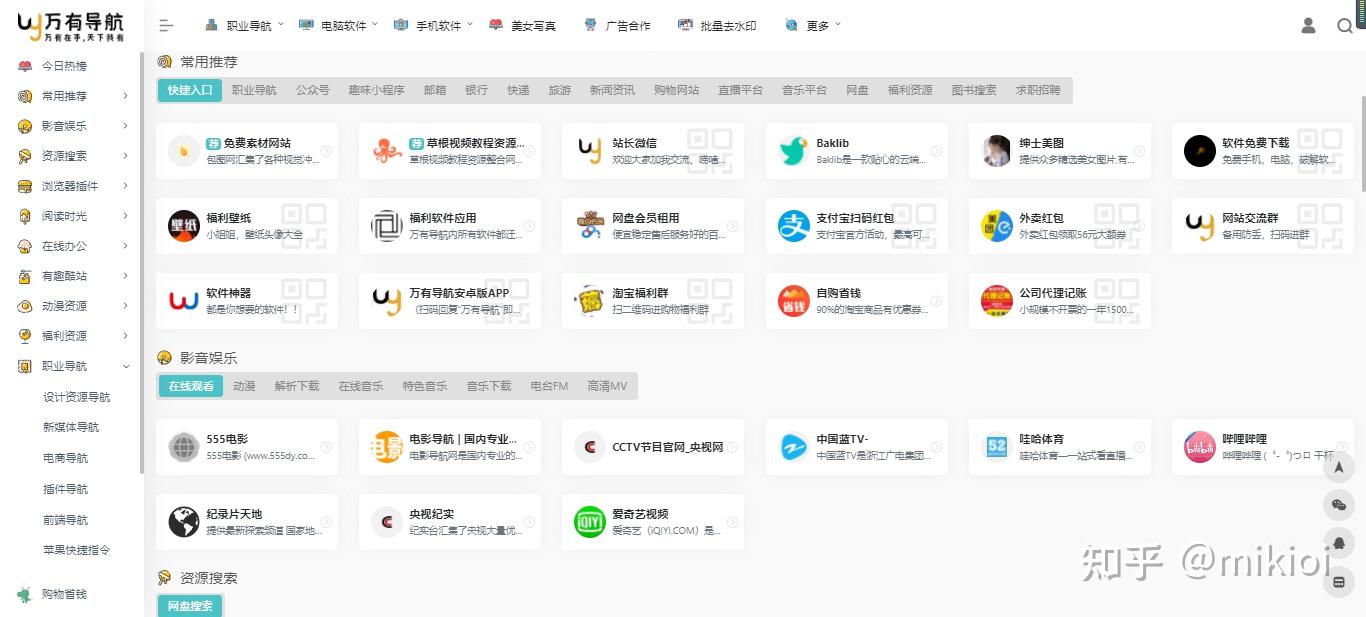Image resolution: width=1366 pixels, height=617 pixels.
Task: Open the 公司代理记账 card
Action: 1060,301
